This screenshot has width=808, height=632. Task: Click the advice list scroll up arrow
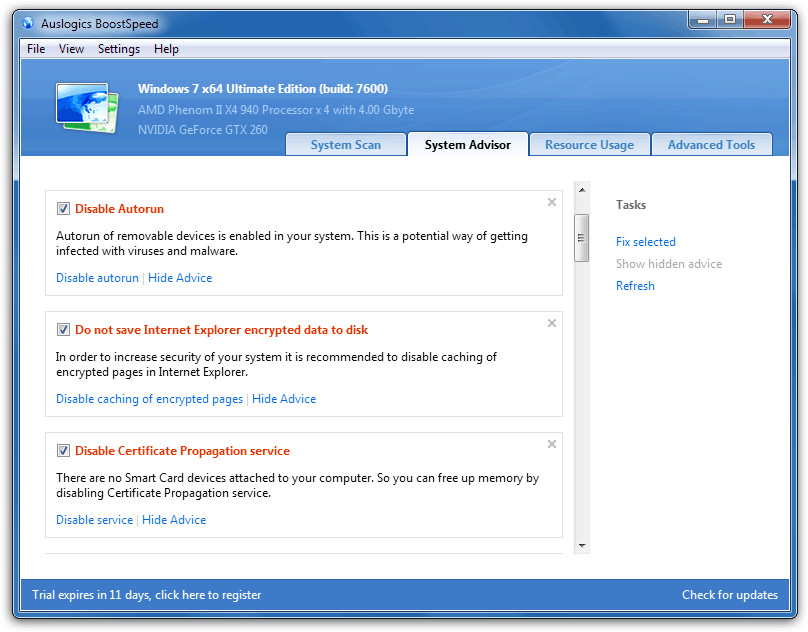(582, 190)
